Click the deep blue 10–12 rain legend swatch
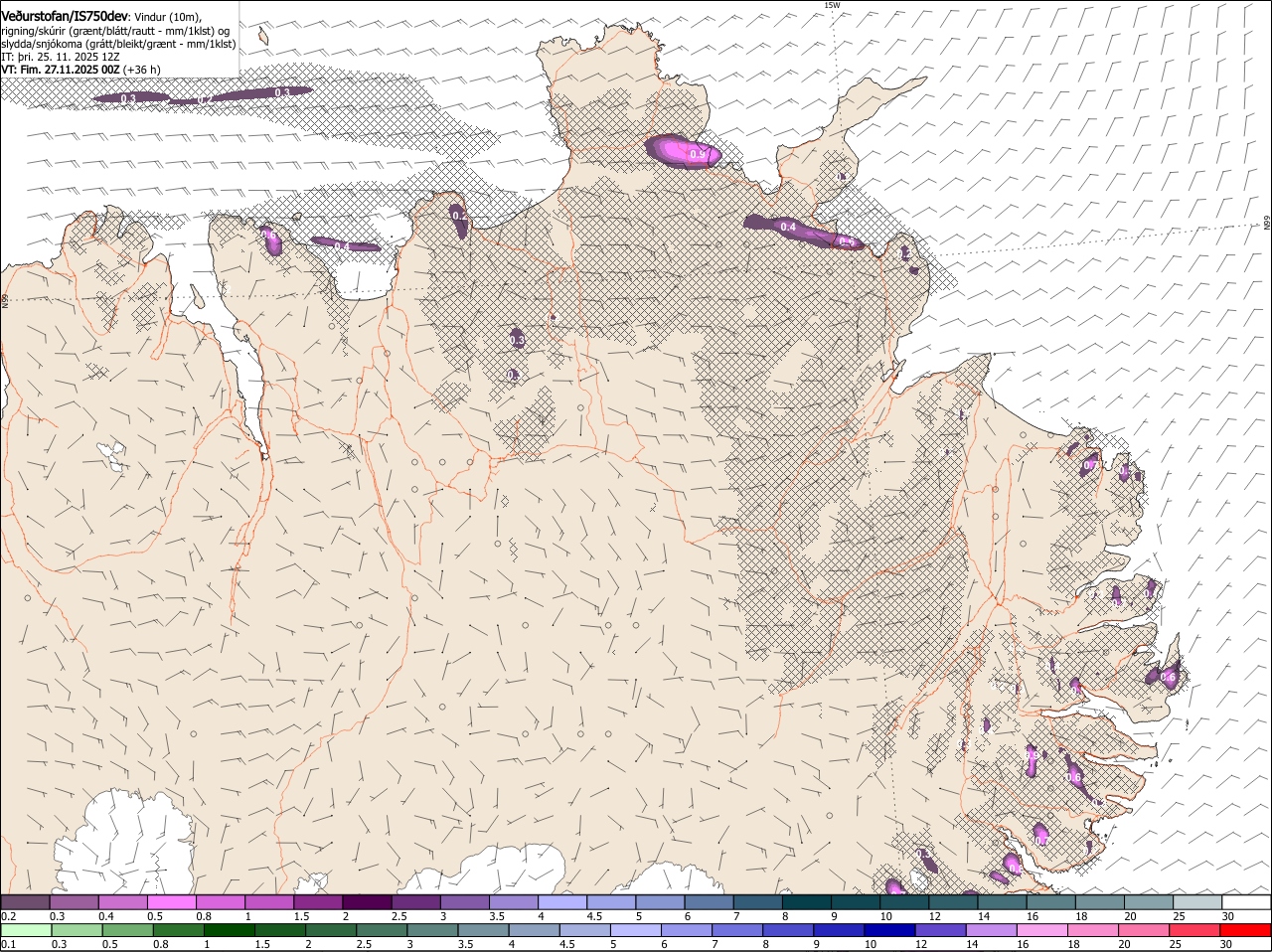This screenshot has height=952, width=1272. click(x=889, y=931)
